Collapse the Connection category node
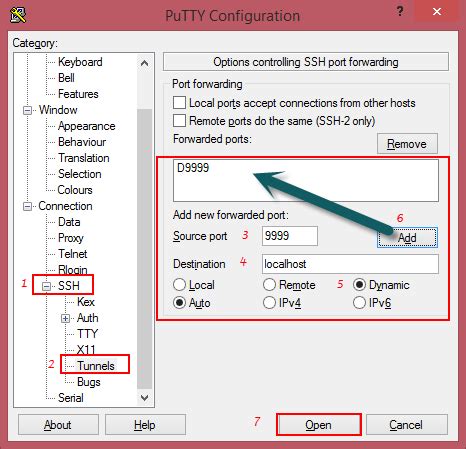Image resolution: width=466 pixels, height=449 pixels. [x=27, y=206]
